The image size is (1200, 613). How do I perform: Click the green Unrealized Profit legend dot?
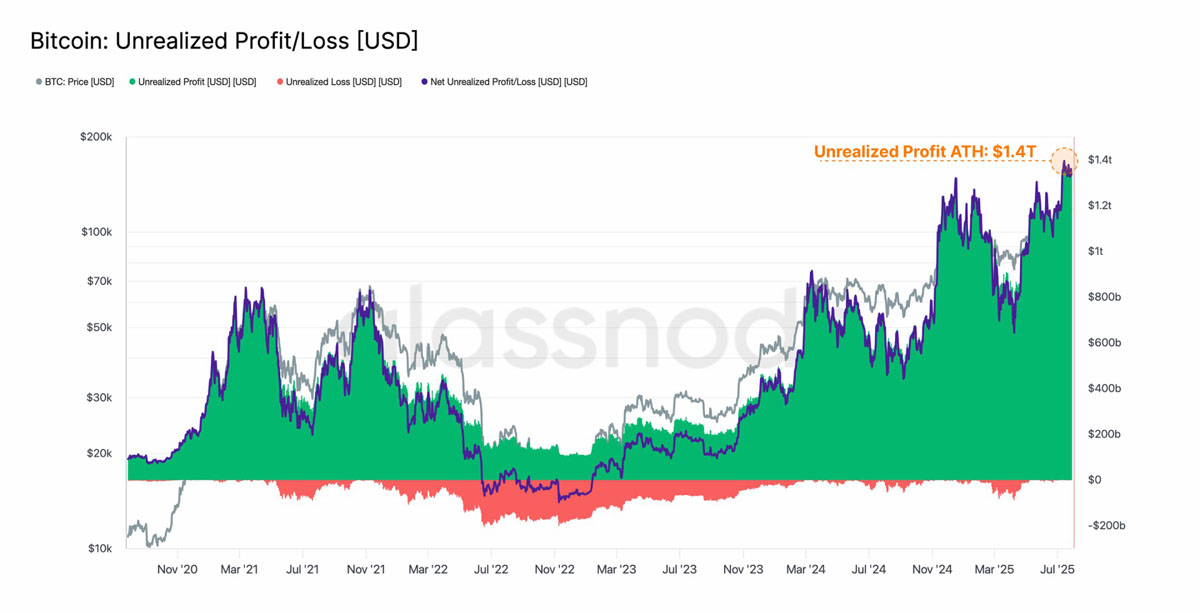(x=132, y=82)
